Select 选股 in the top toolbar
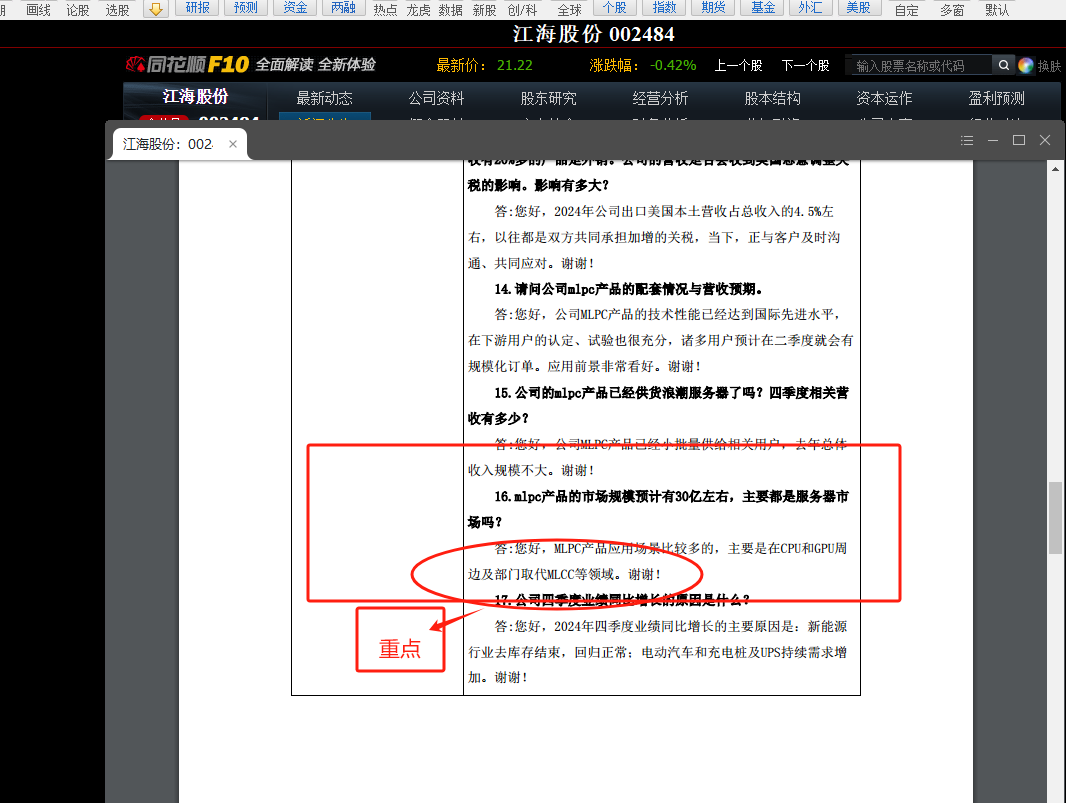 click(117, 10)
